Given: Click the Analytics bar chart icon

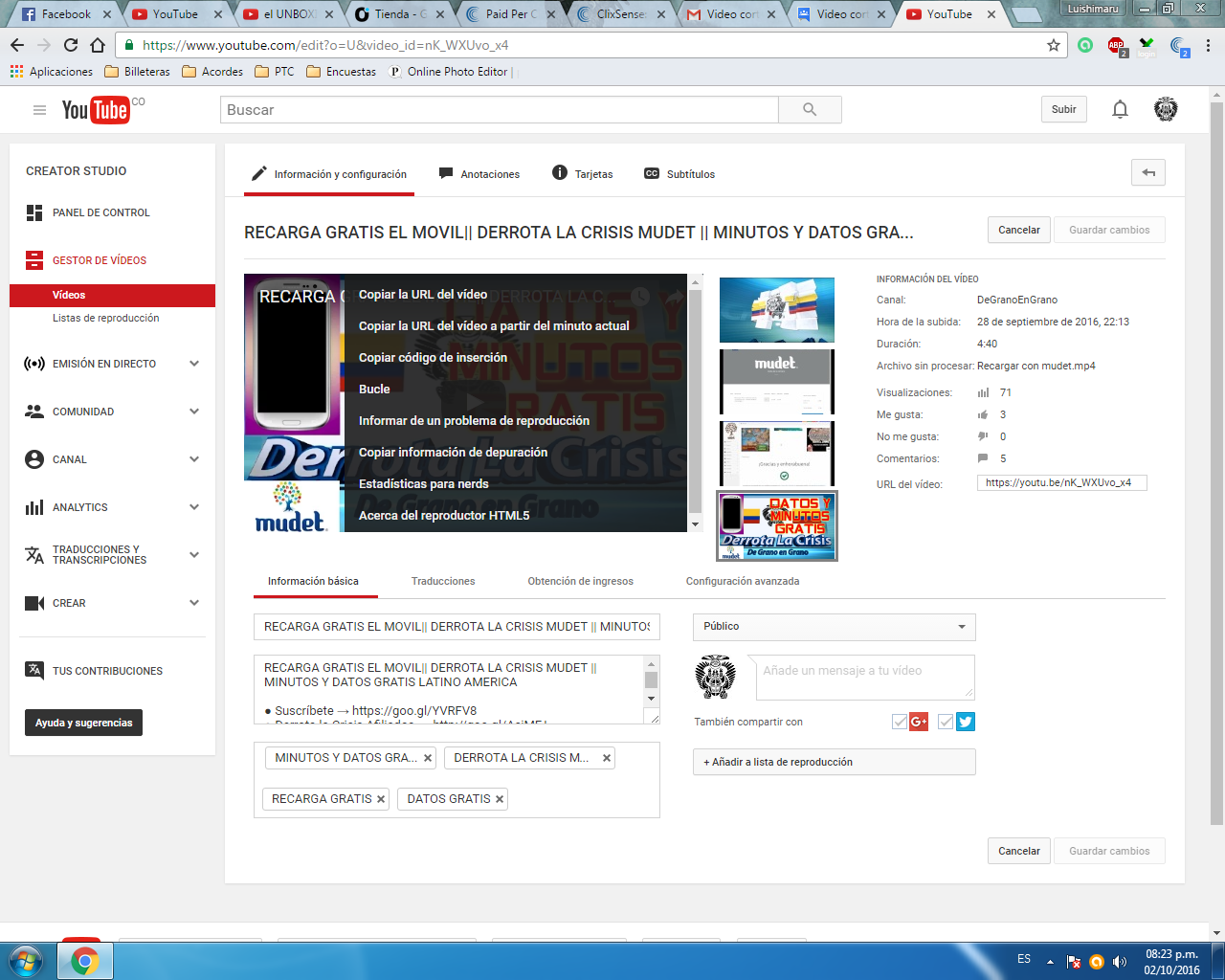Looking at the screenshot, I should (34, 507).
